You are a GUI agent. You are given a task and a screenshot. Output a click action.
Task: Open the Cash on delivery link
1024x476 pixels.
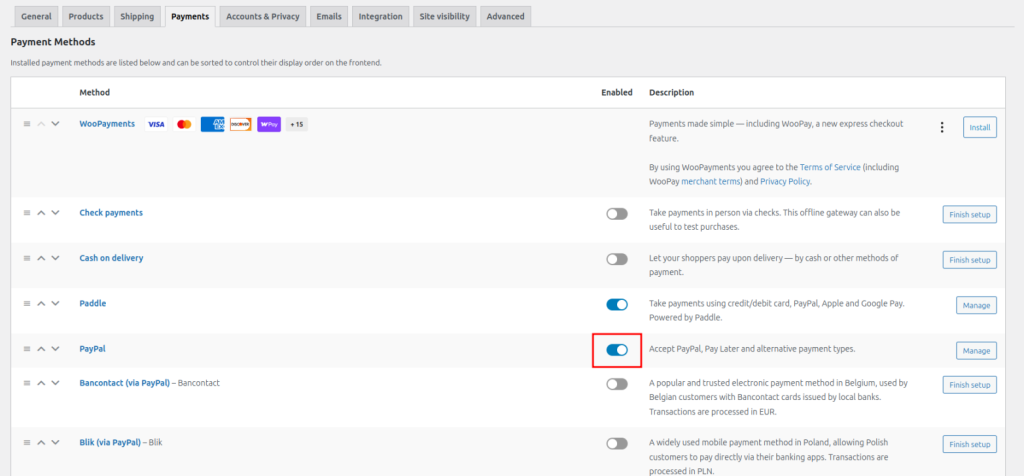pos(112,258)
